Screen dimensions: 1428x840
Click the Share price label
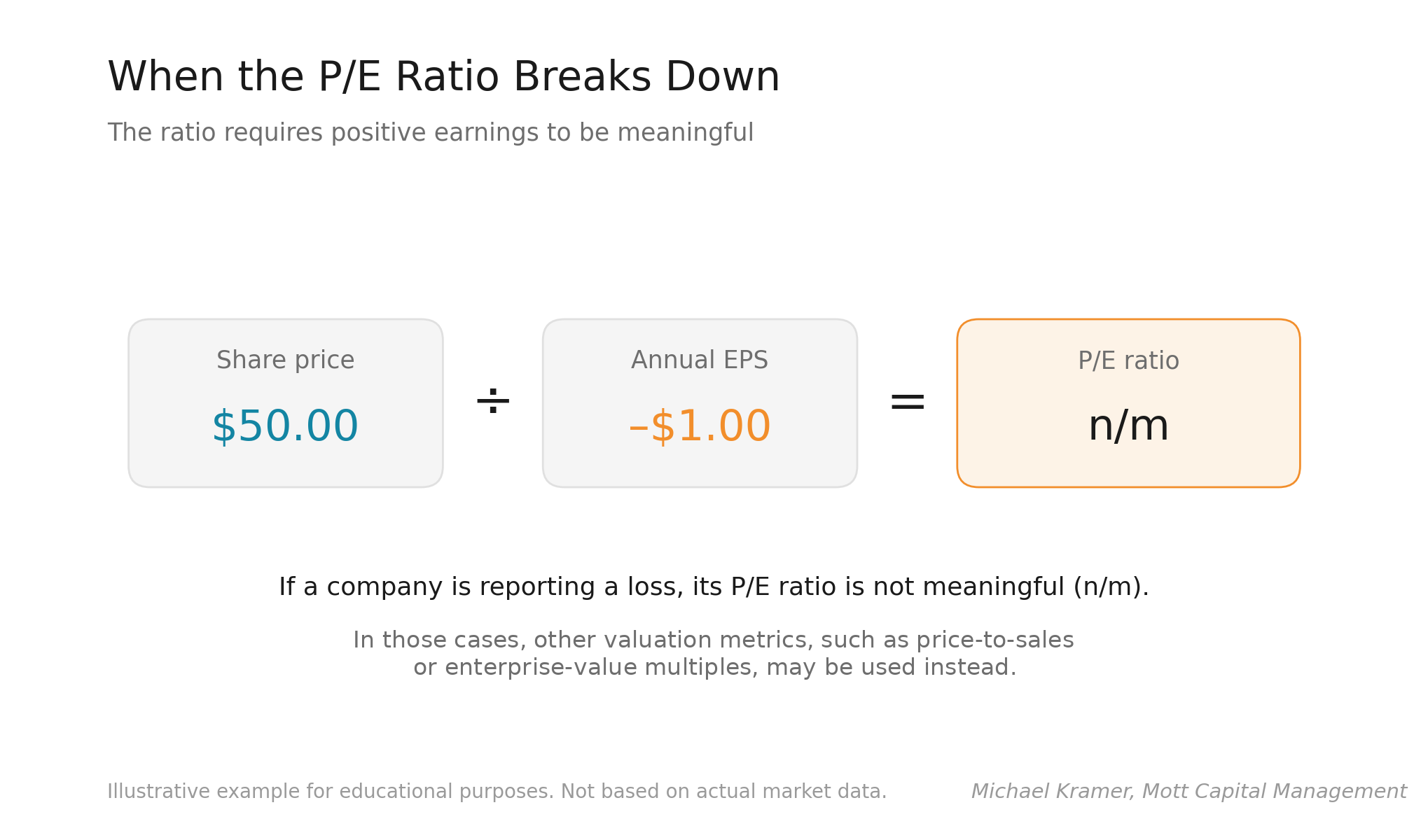click(285, 360)
